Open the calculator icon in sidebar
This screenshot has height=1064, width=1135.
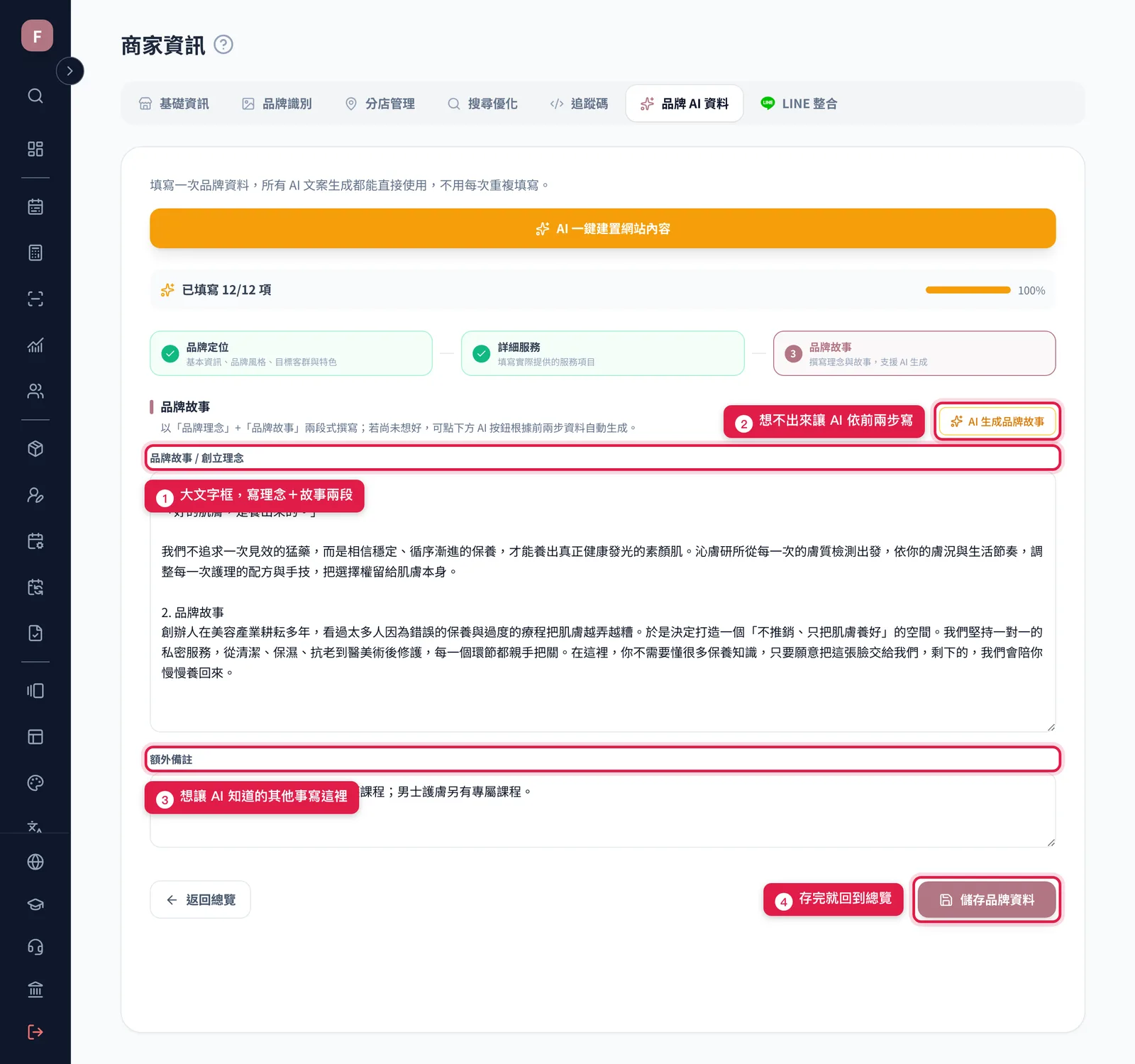tap(35, 253)
